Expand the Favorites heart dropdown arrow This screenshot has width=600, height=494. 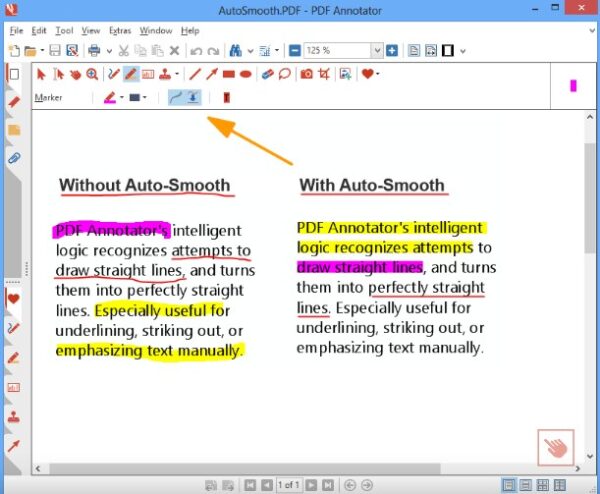[x=377, y=74]
